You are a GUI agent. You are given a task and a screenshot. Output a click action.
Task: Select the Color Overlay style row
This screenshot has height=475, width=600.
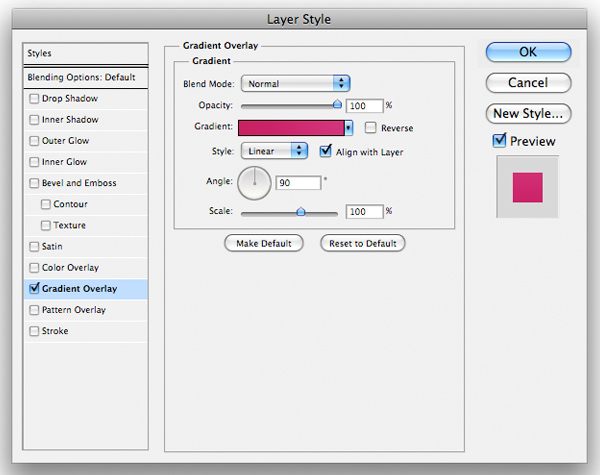coord(85,268)
